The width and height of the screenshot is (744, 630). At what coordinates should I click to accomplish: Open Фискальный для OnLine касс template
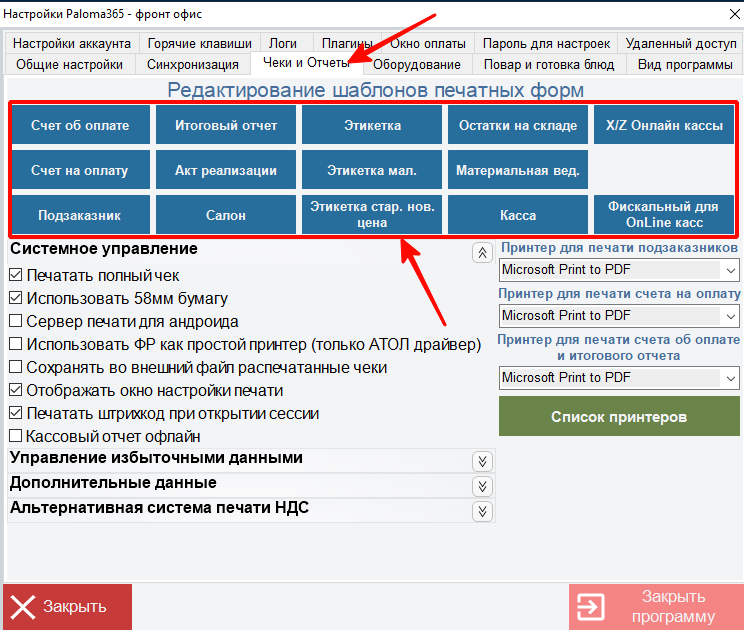(664, 214)
